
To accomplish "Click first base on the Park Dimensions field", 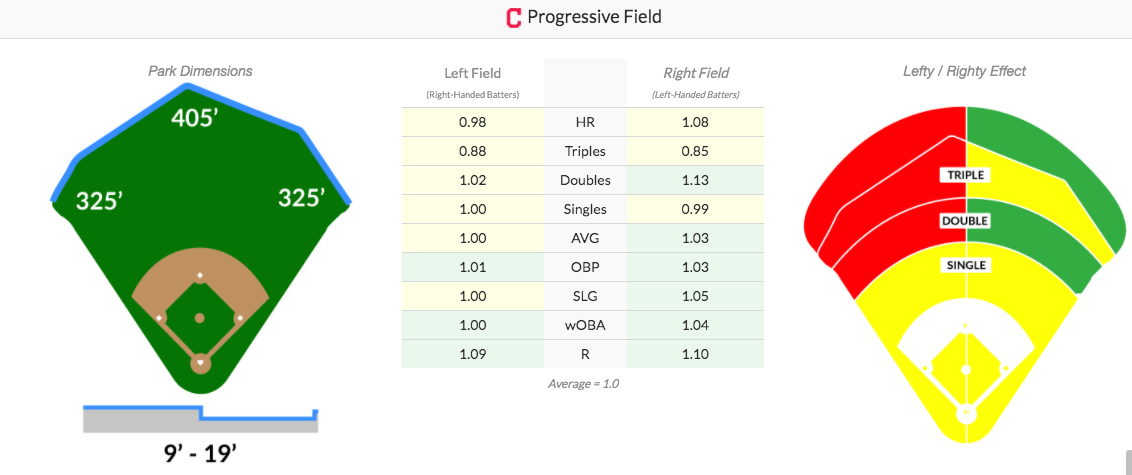I will pos(240,318).
